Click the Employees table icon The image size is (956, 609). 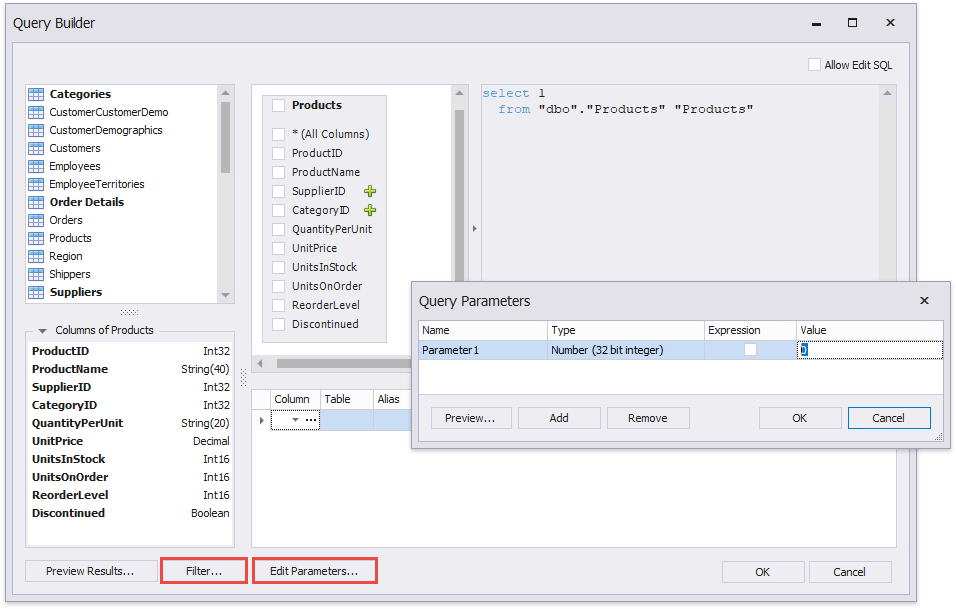pos(36,166)
